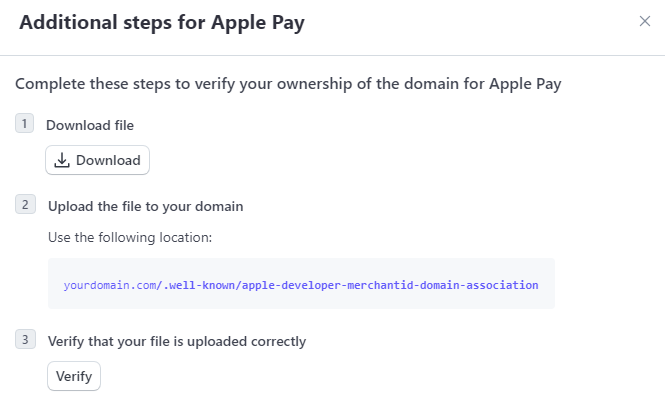
Task: Select the apple-developer-merchantid-domain-association path text
Action: tap(390, 285)
